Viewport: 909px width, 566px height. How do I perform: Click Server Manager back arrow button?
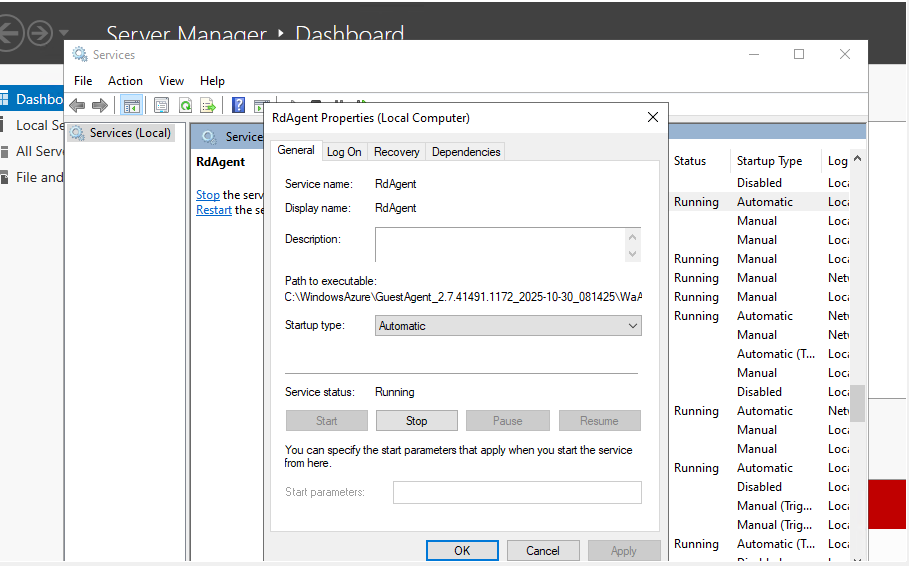point(10,33)
